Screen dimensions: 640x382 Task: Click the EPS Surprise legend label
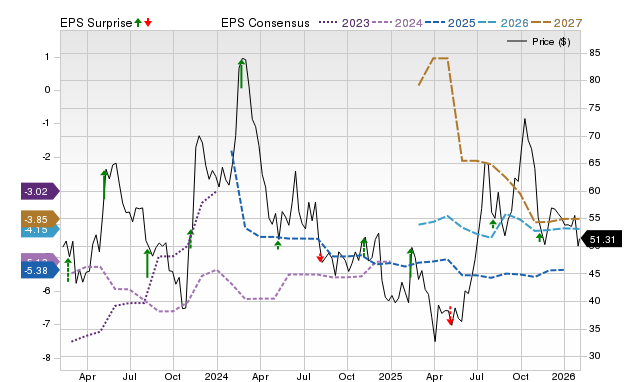coord(96,23)
